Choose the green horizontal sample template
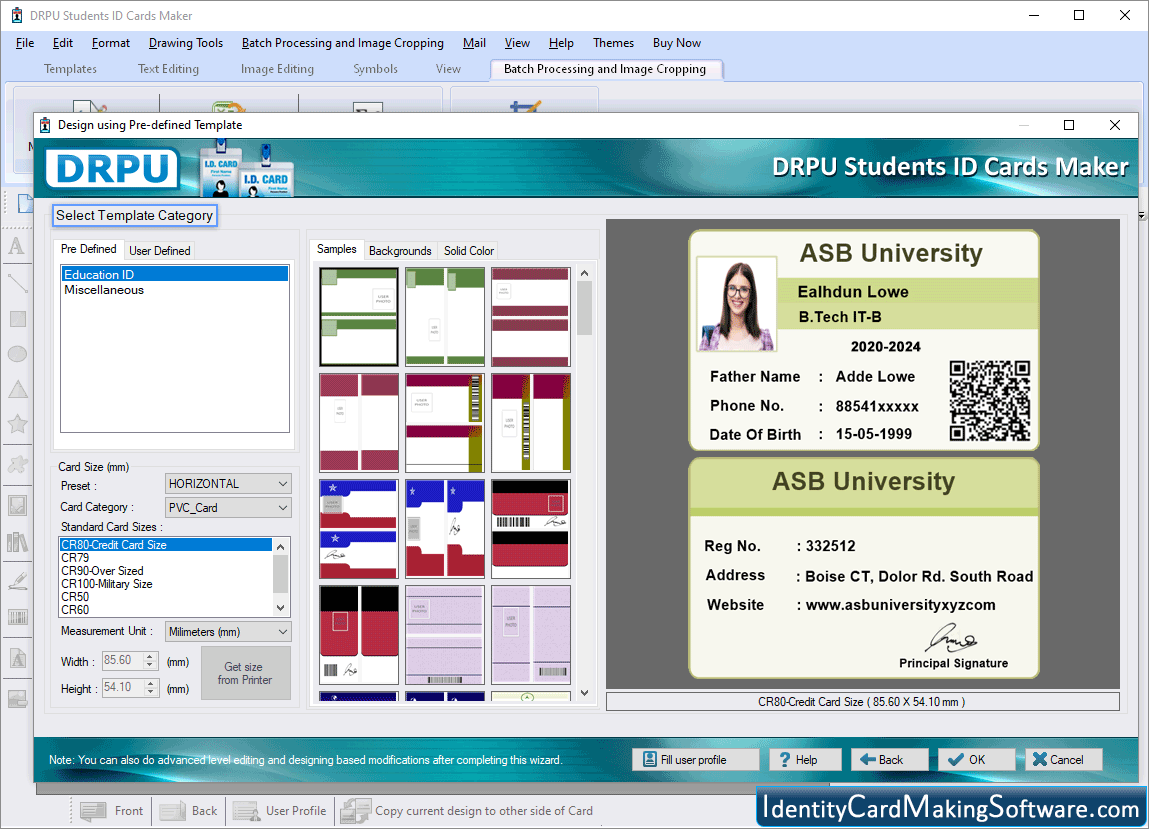Screen dimensions: 1149x829 click(x=359, y=317)
